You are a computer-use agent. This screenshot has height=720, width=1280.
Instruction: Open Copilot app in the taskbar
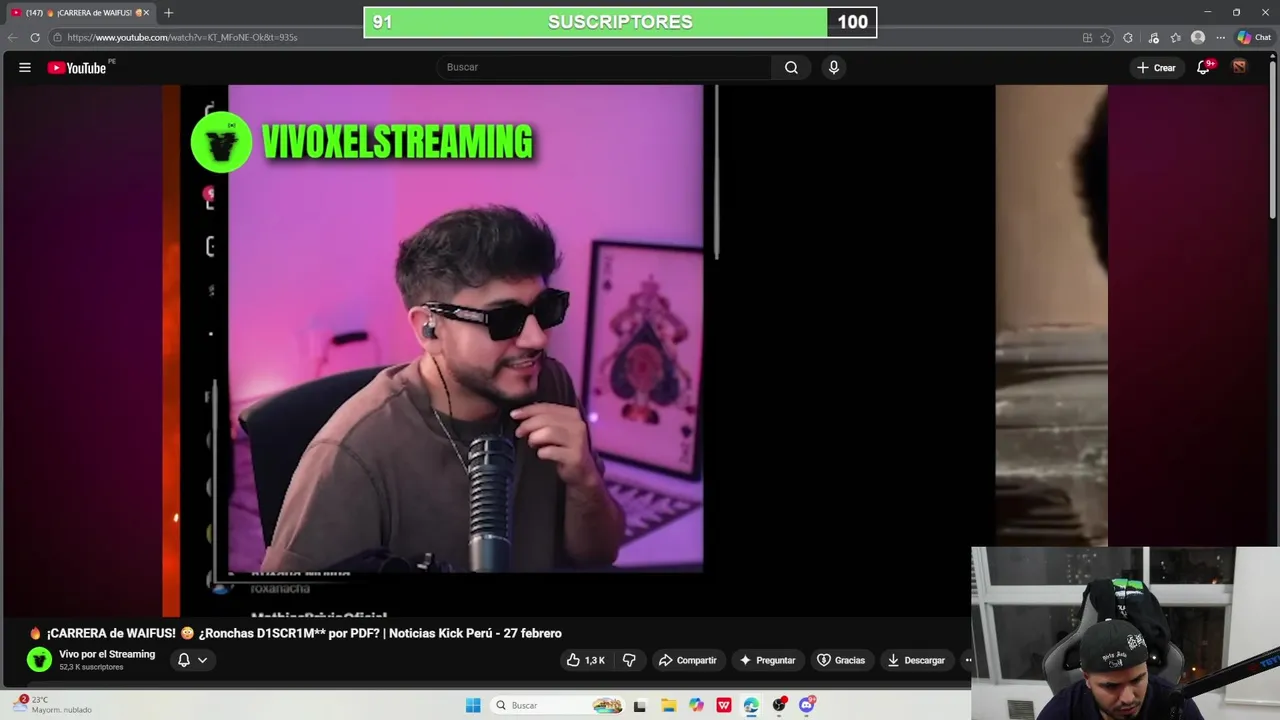pos(696,705)
